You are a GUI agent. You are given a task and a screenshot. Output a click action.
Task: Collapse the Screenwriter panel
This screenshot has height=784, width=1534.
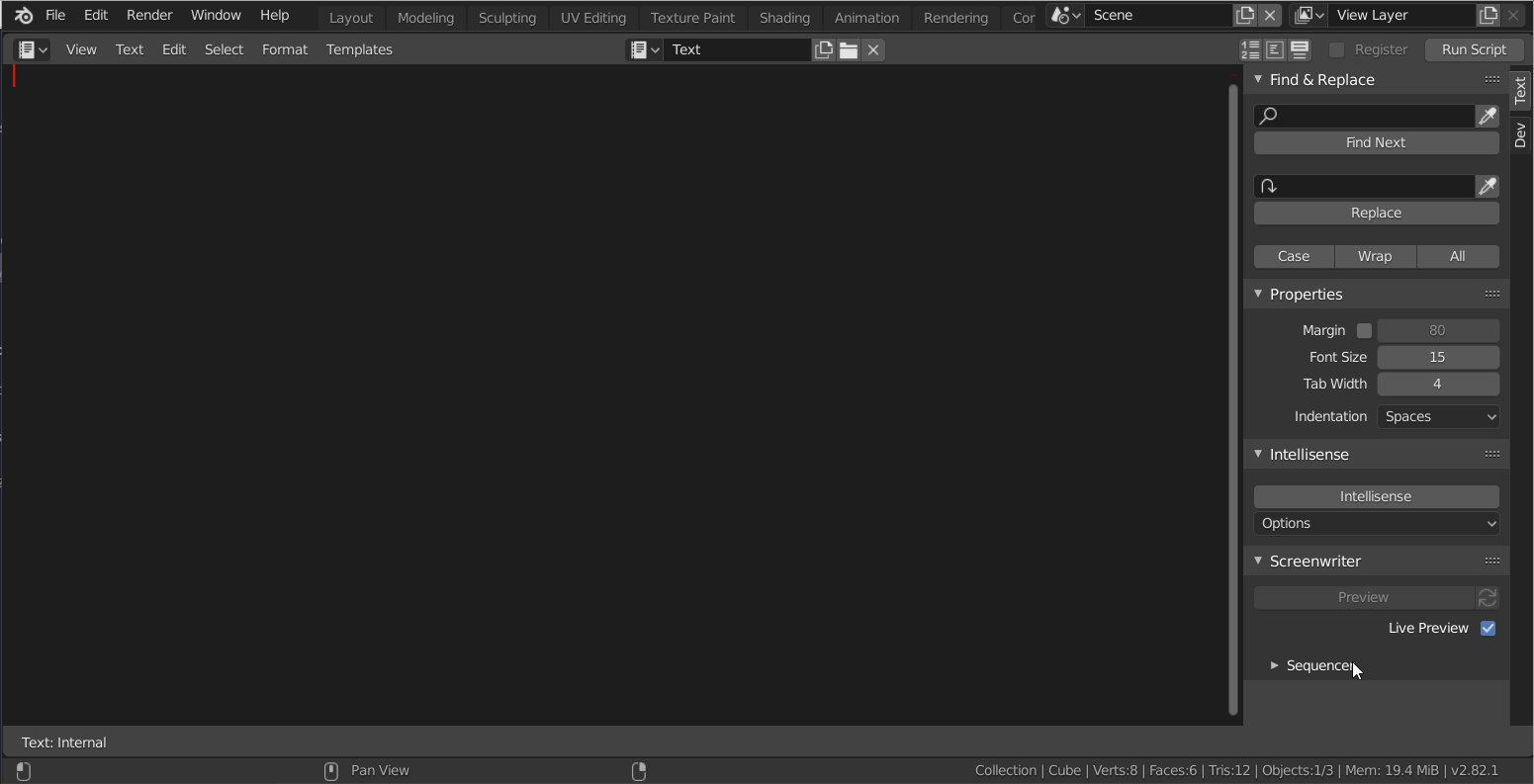1258,561
